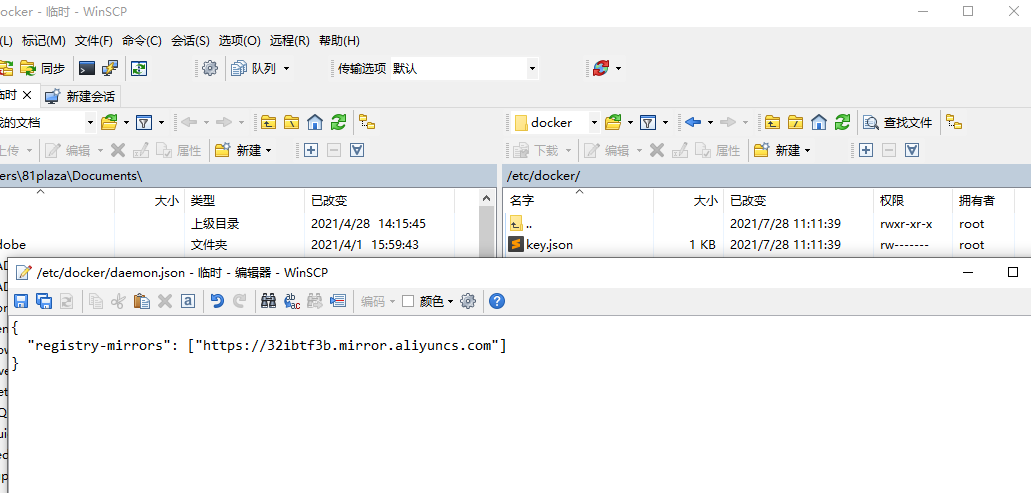Open Replace text tool in editor

tap(292, 301)
